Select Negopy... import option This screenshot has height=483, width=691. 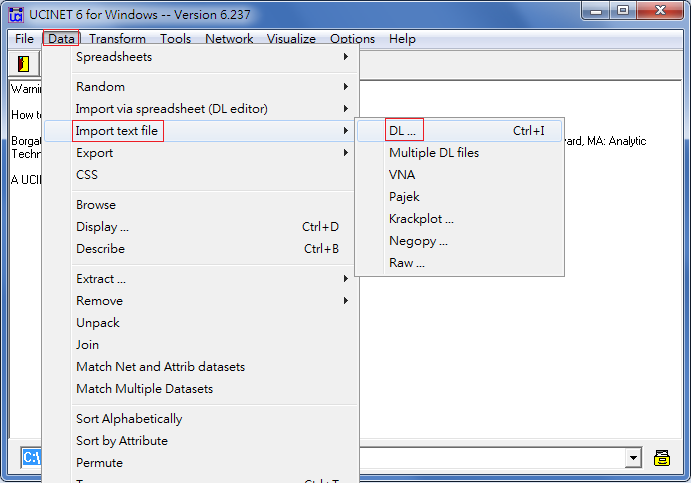(x=459, y=241)
